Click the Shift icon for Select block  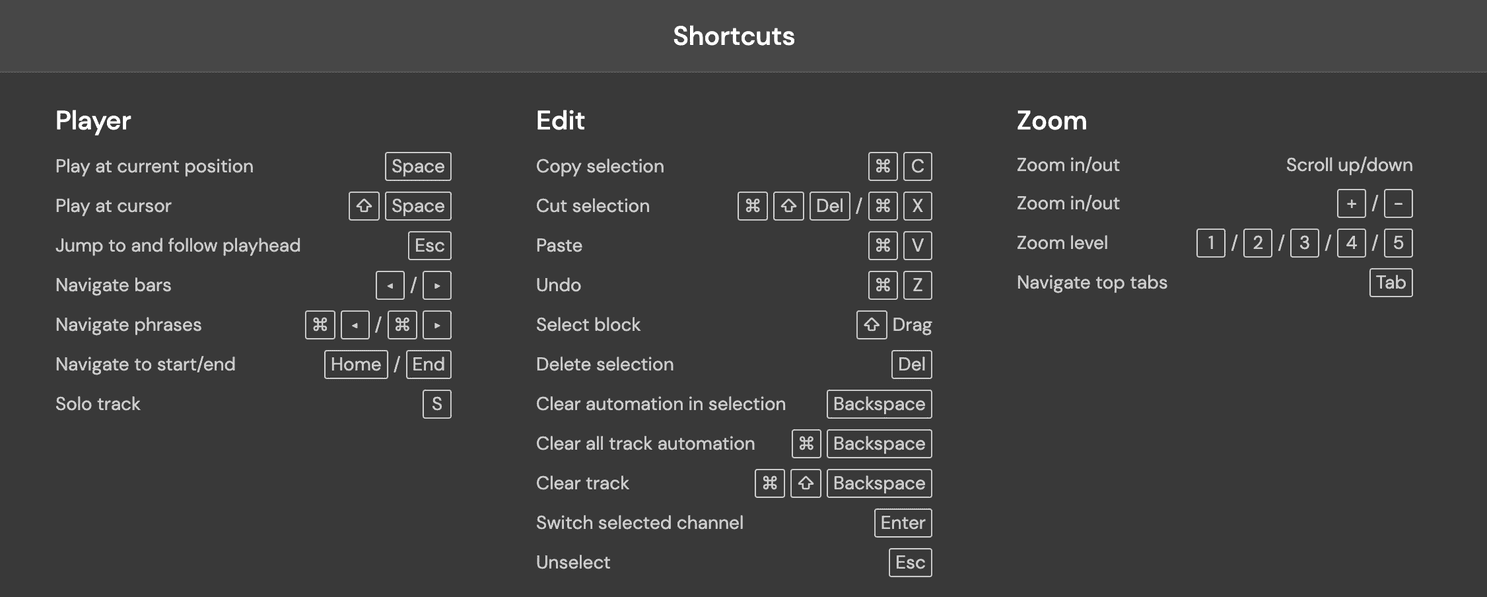point(871,325)
